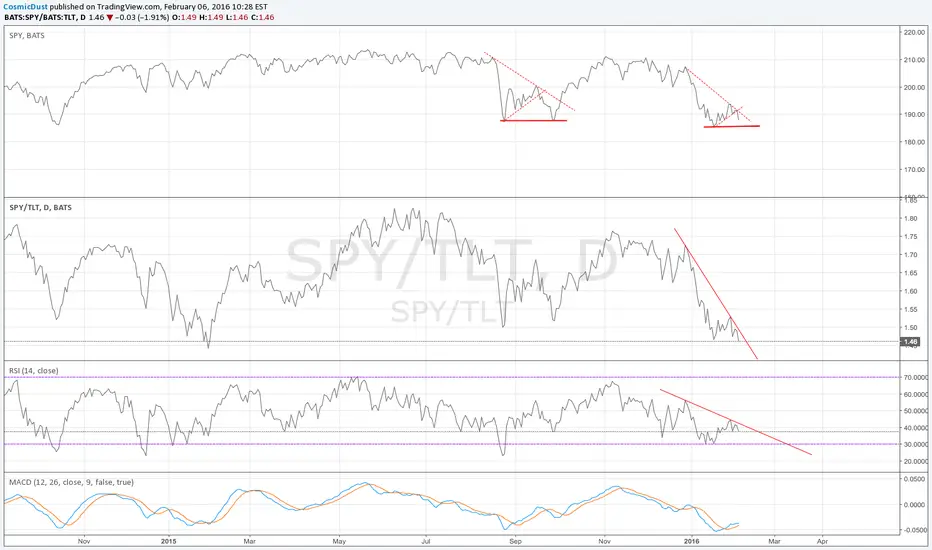This screenshot has height=550, width=932.
Task: Select the red descending trendline in RSI pane
Action: click(x=736, y=422)
